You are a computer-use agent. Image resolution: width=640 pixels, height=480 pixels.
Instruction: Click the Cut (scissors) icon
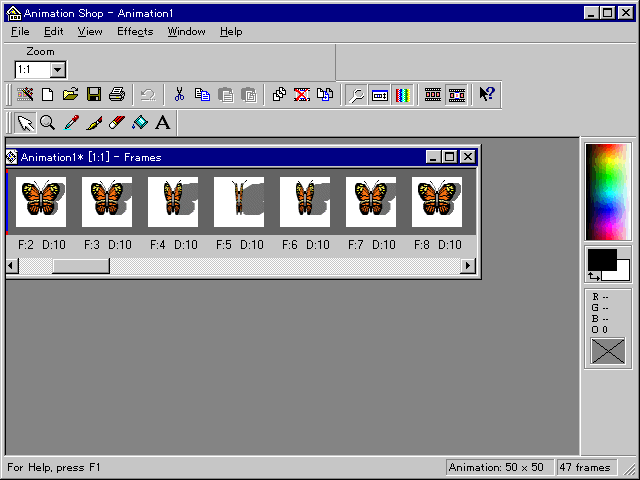[179, 95]
